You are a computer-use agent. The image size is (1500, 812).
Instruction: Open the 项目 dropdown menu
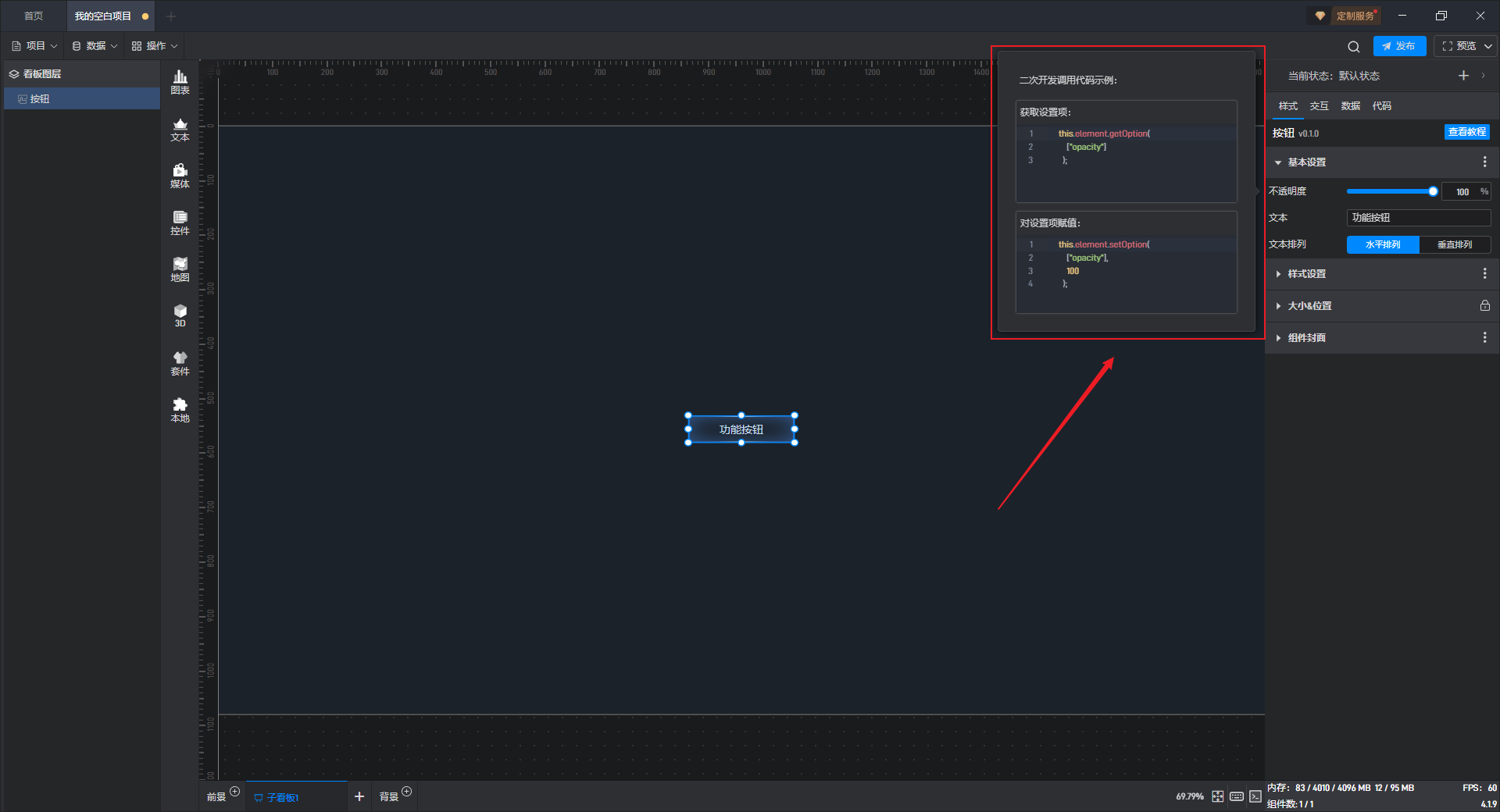pyautogui.click(x=35, y=46)
